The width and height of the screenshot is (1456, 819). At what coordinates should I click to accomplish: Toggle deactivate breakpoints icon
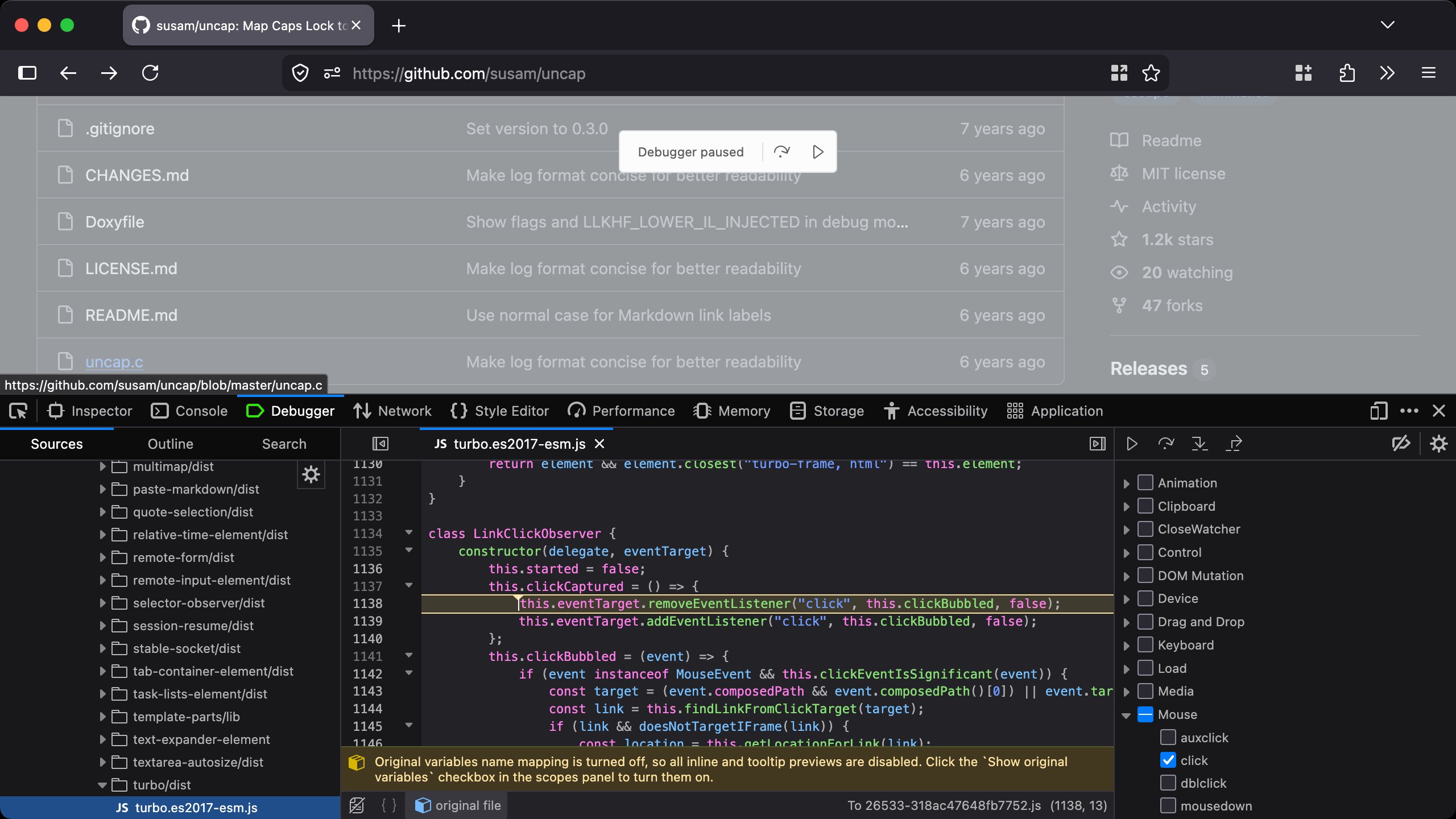click(1401, 444)
